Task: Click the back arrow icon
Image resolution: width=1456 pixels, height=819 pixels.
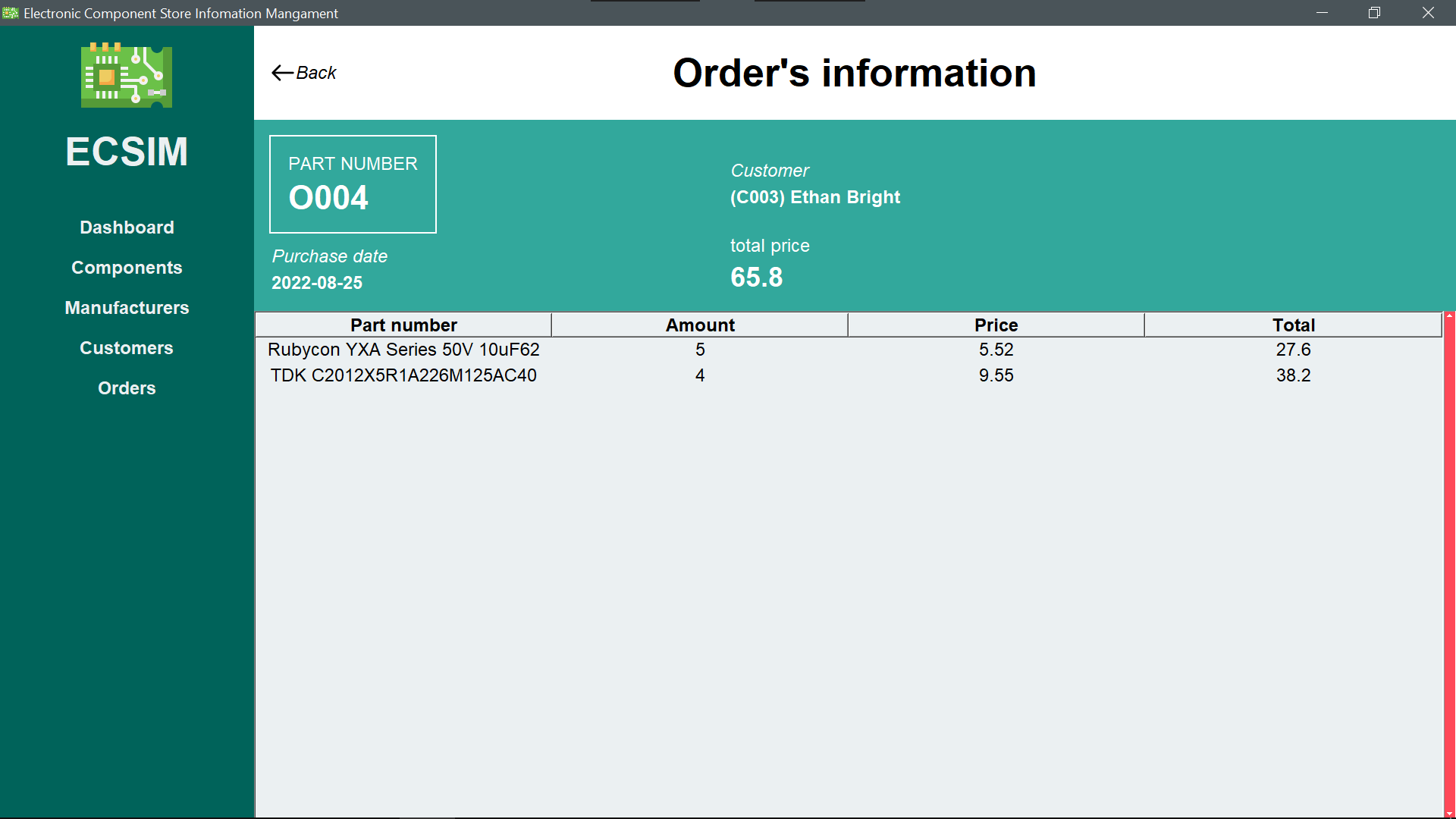Action: (282, 73)
